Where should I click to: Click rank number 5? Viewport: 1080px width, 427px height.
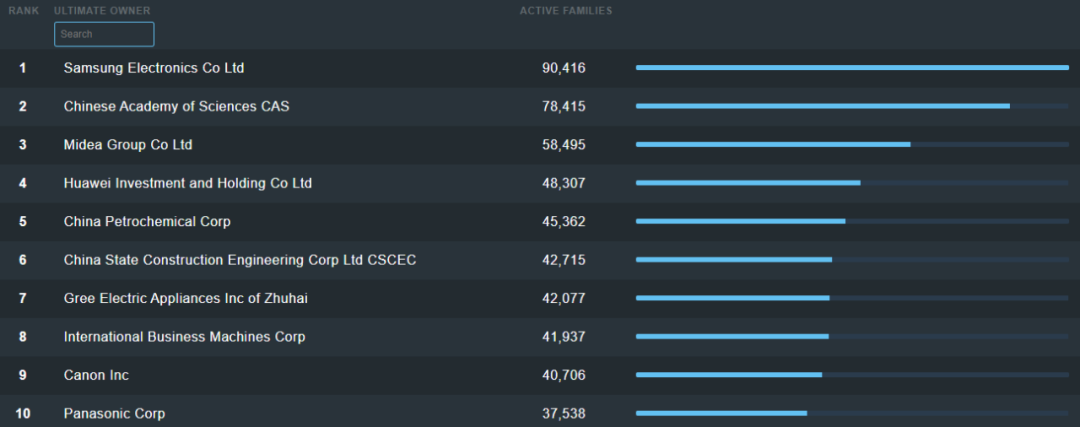[23, 222]
